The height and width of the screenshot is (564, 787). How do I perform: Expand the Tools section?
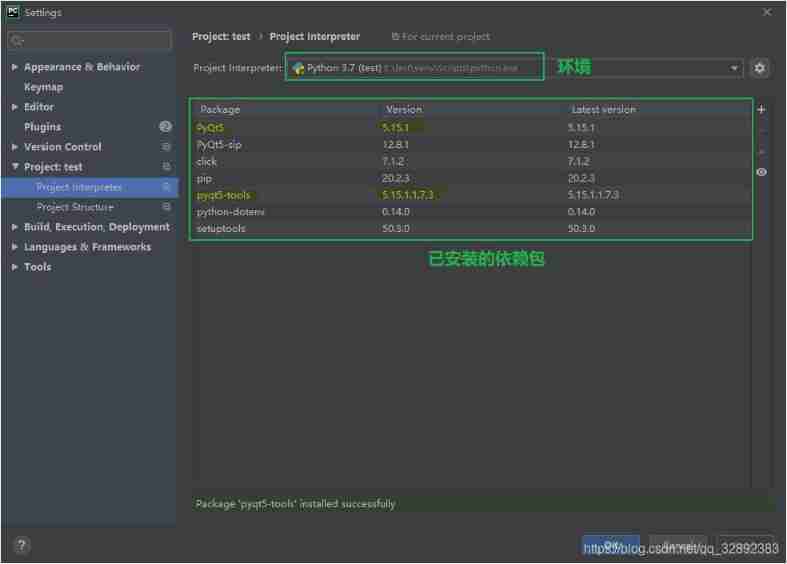pyautogui.click(x=15, y=267)
